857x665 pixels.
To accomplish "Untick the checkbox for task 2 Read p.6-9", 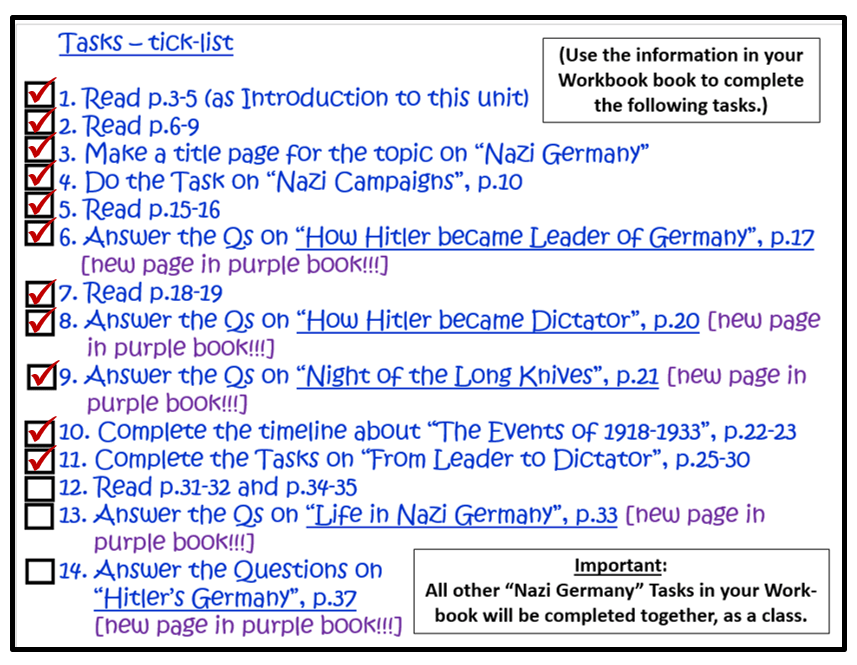I will [40, 125].
